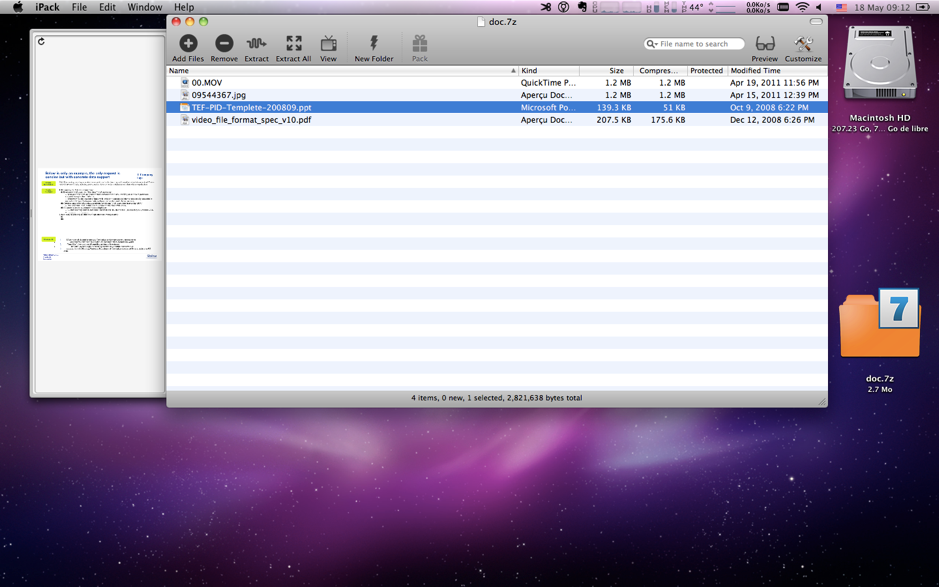Open the View toolbar tool

point(328,43)
